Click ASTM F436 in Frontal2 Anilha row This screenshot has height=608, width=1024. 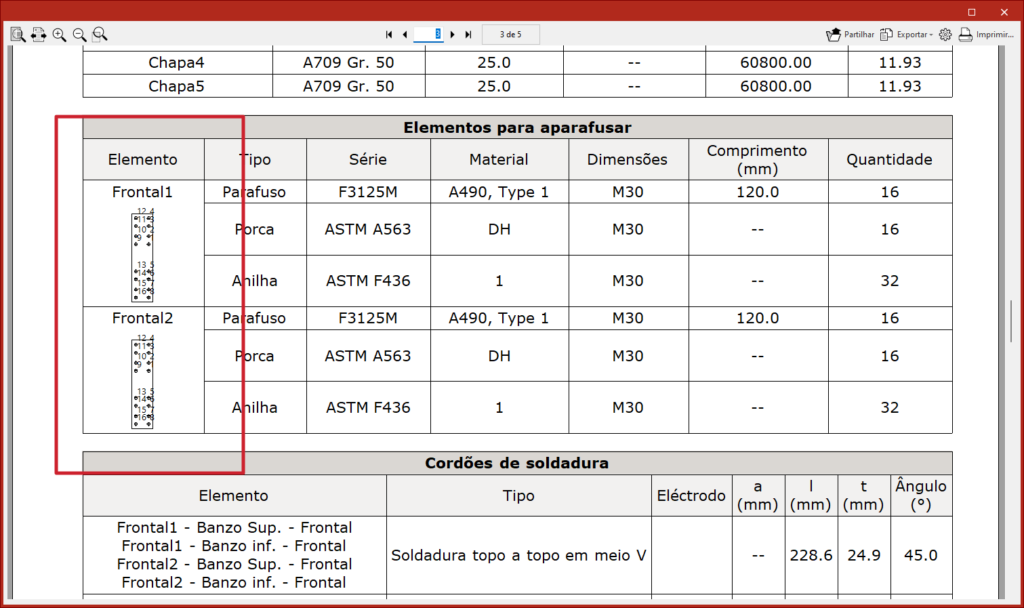click(368, 408)
